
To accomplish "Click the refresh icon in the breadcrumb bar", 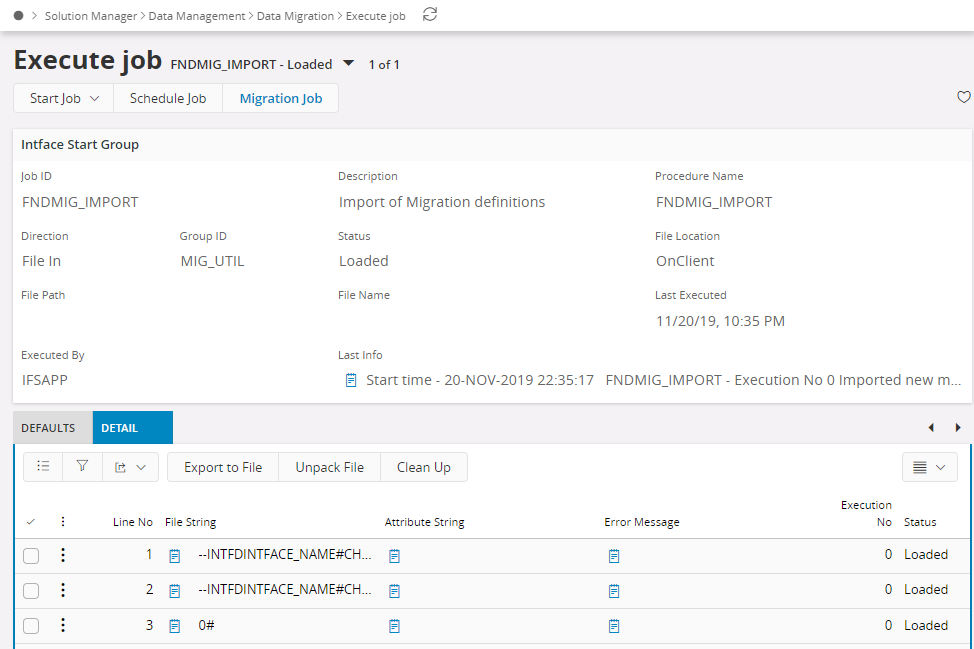I will click(x=429, y=15).
